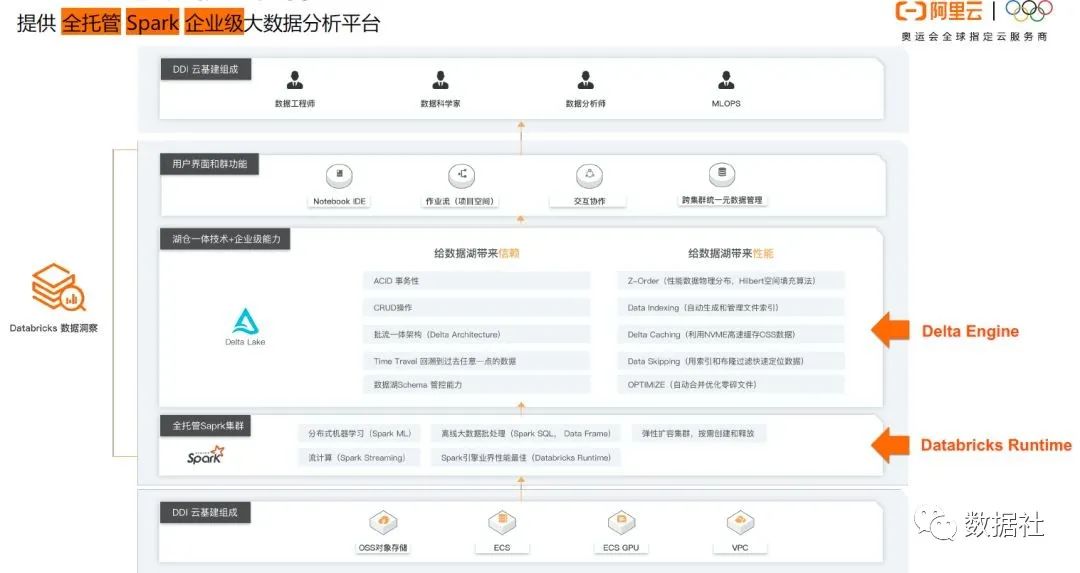Image resolution: width=1080 pixels, height=573 pixels.
Task: Click the Delta Lake caption under the logo
Action: click(x=245, y=342)
